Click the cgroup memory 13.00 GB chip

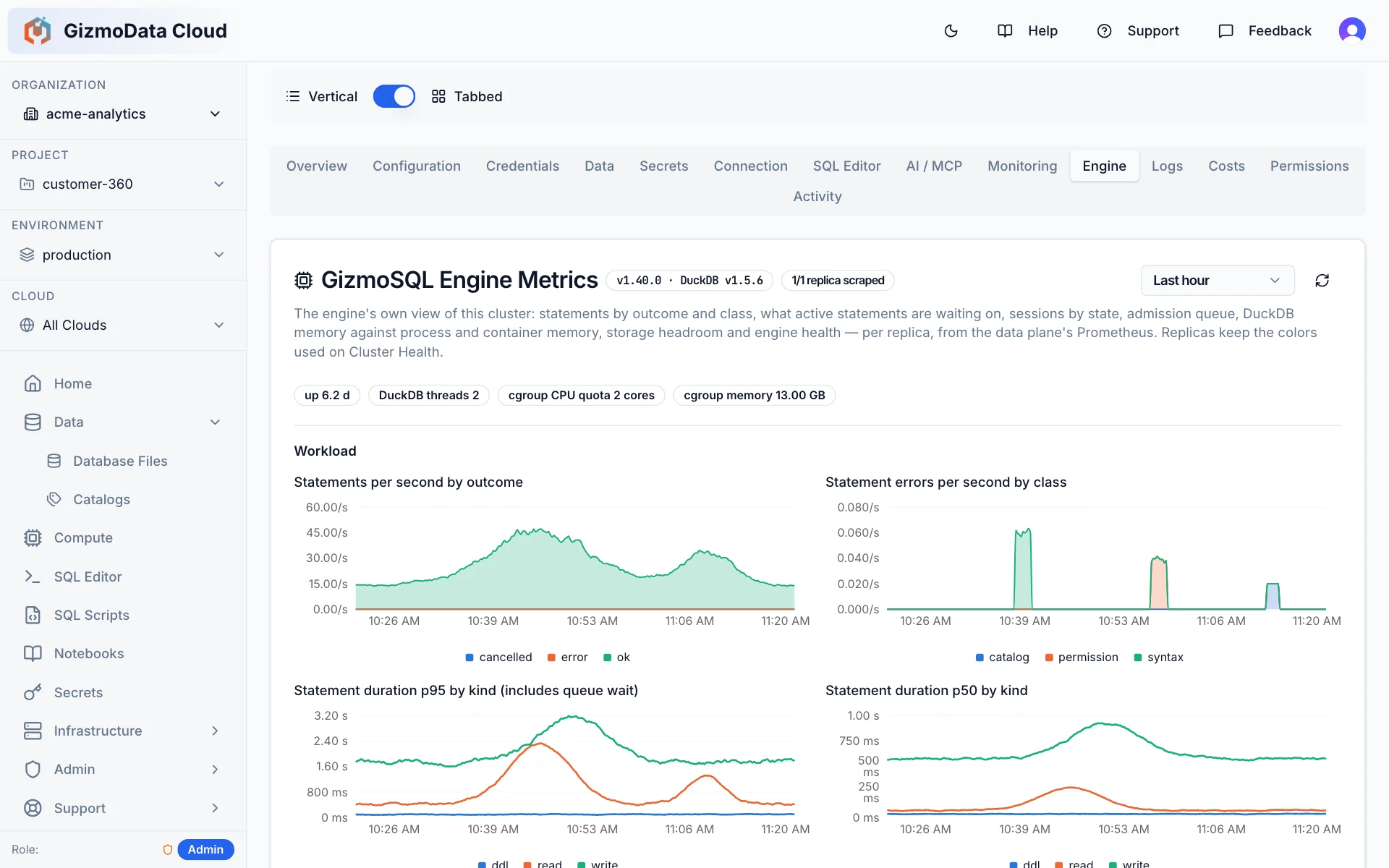pos(754,395)
